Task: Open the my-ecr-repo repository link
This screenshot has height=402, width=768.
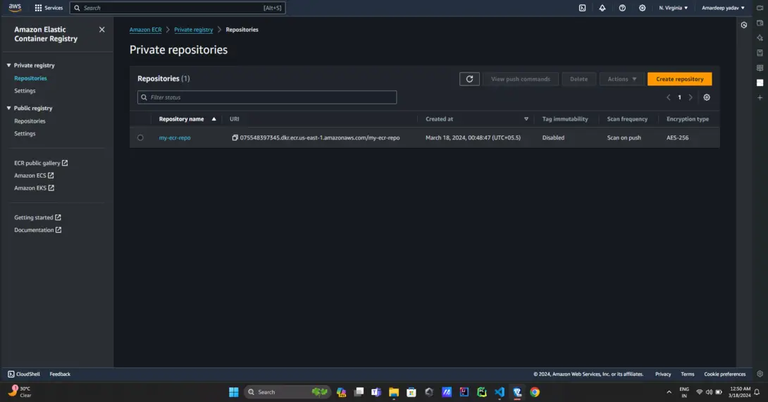Action: [x=174, y=138]
